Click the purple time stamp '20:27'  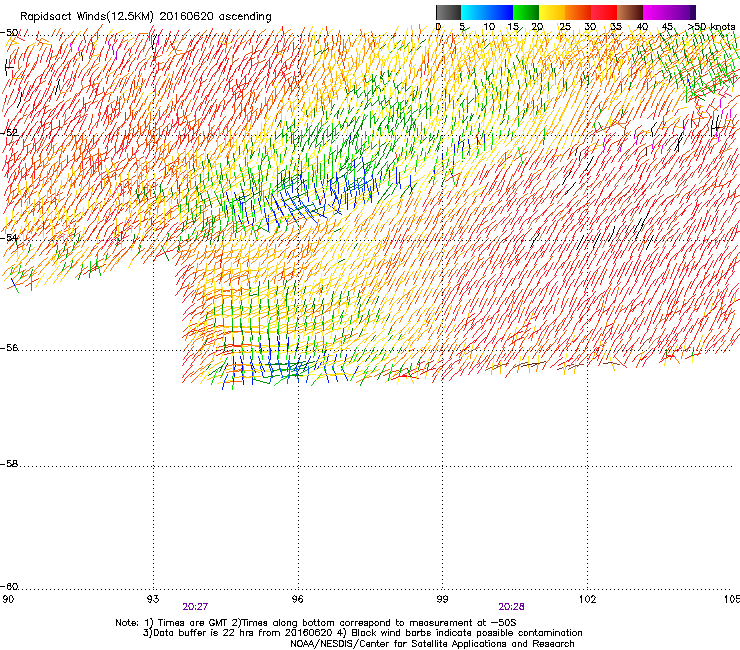pos(195,607)
